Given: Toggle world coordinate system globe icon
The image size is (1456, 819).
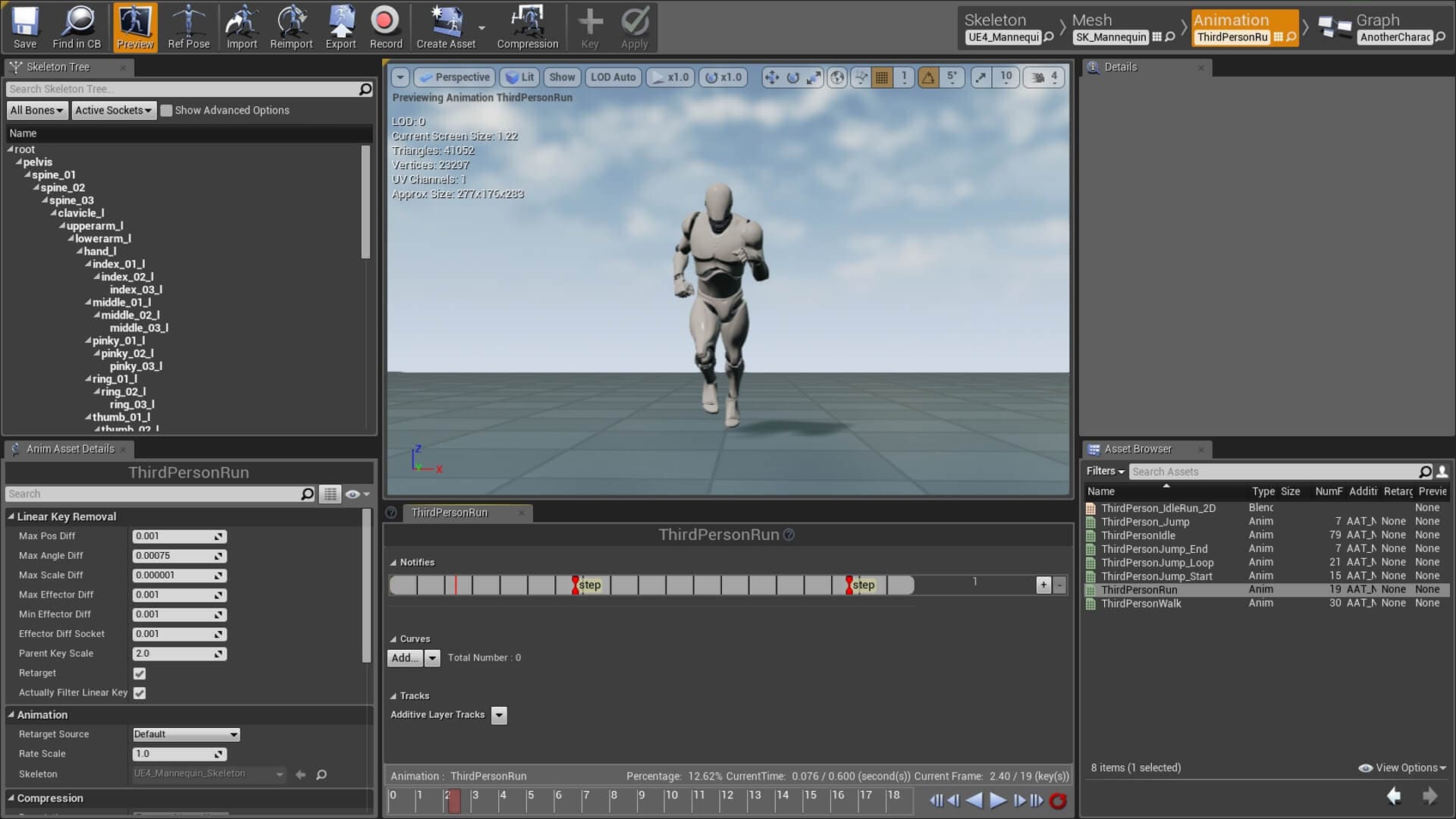Looking at the screenshot, I should point(837,77).
